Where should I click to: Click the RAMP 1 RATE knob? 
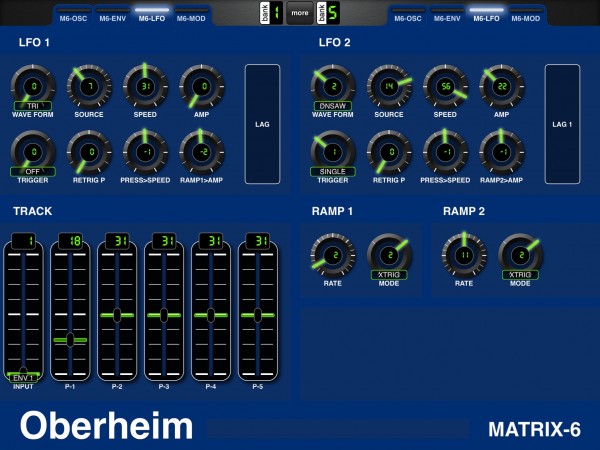333,255
